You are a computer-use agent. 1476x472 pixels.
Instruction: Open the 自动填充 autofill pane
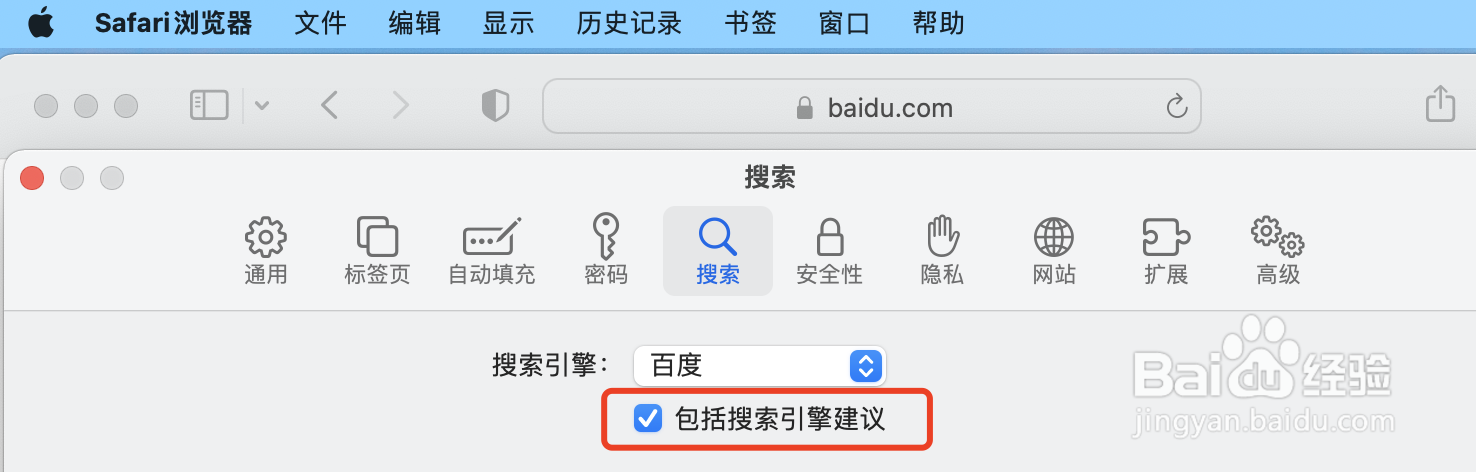click(492, 251)
